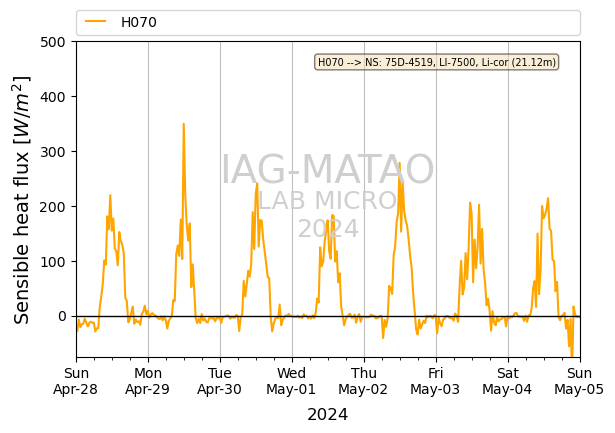Click the flux peak on Thursday May-02
Screen dimensions: 615x433
tap(400, 163)
